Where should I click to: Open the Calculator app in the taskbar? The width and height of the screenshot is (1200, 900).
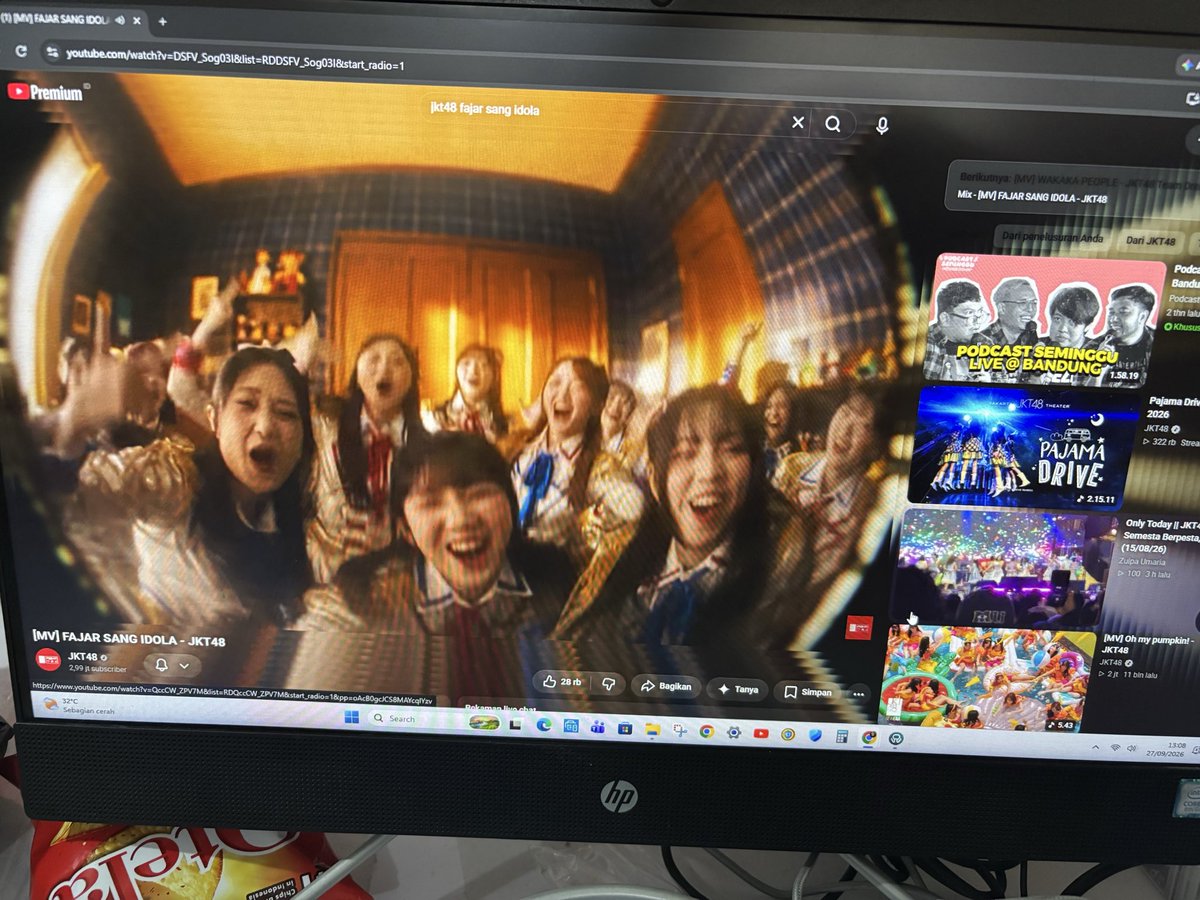point(841,737)
